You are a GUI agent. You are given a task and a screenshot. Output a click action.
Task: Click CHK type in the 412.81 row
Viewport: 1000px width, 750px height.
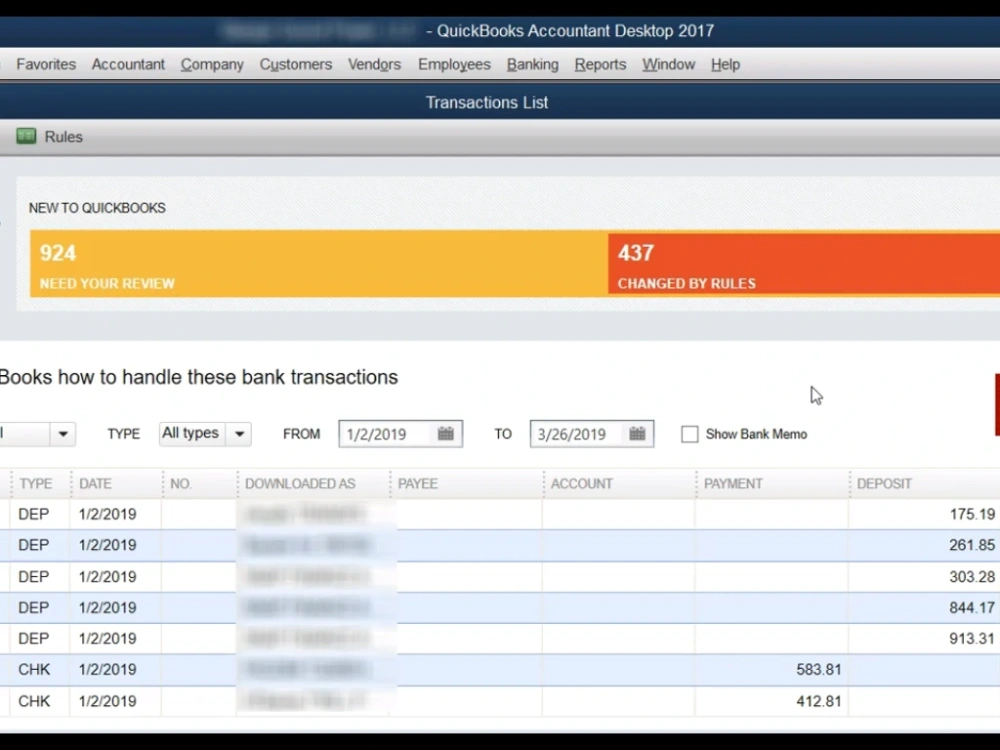(34, 702)
